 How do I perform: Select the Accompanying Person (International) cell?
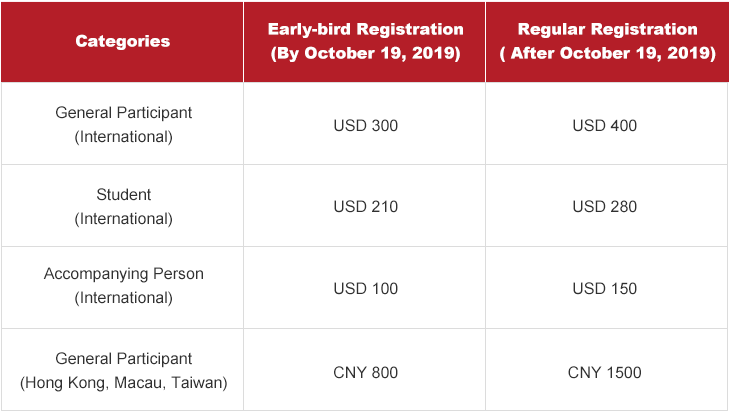(x=122, y=288)
